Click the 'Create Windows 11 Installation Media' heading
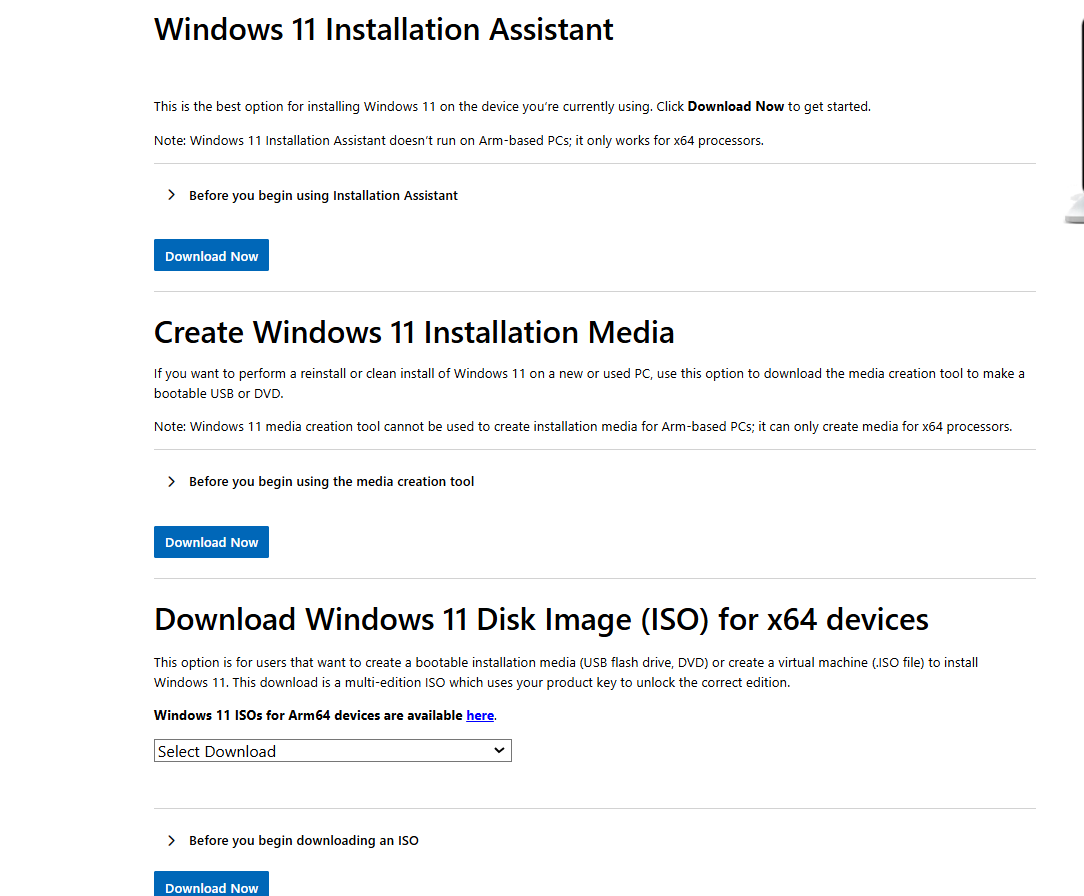 coord(414,333)
